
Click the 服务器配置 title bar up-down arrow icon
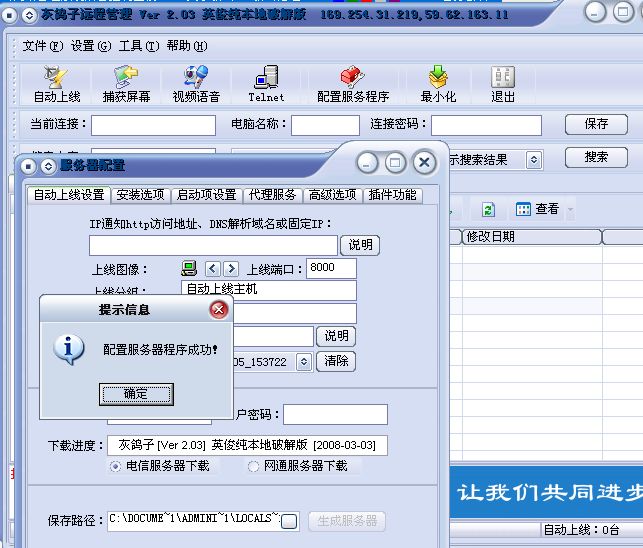click(x=48, y=167)
